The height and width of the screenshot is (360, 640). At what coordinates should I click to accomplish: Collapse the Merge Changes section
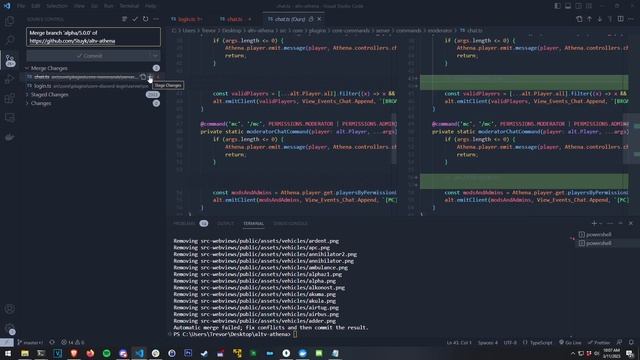27,68
